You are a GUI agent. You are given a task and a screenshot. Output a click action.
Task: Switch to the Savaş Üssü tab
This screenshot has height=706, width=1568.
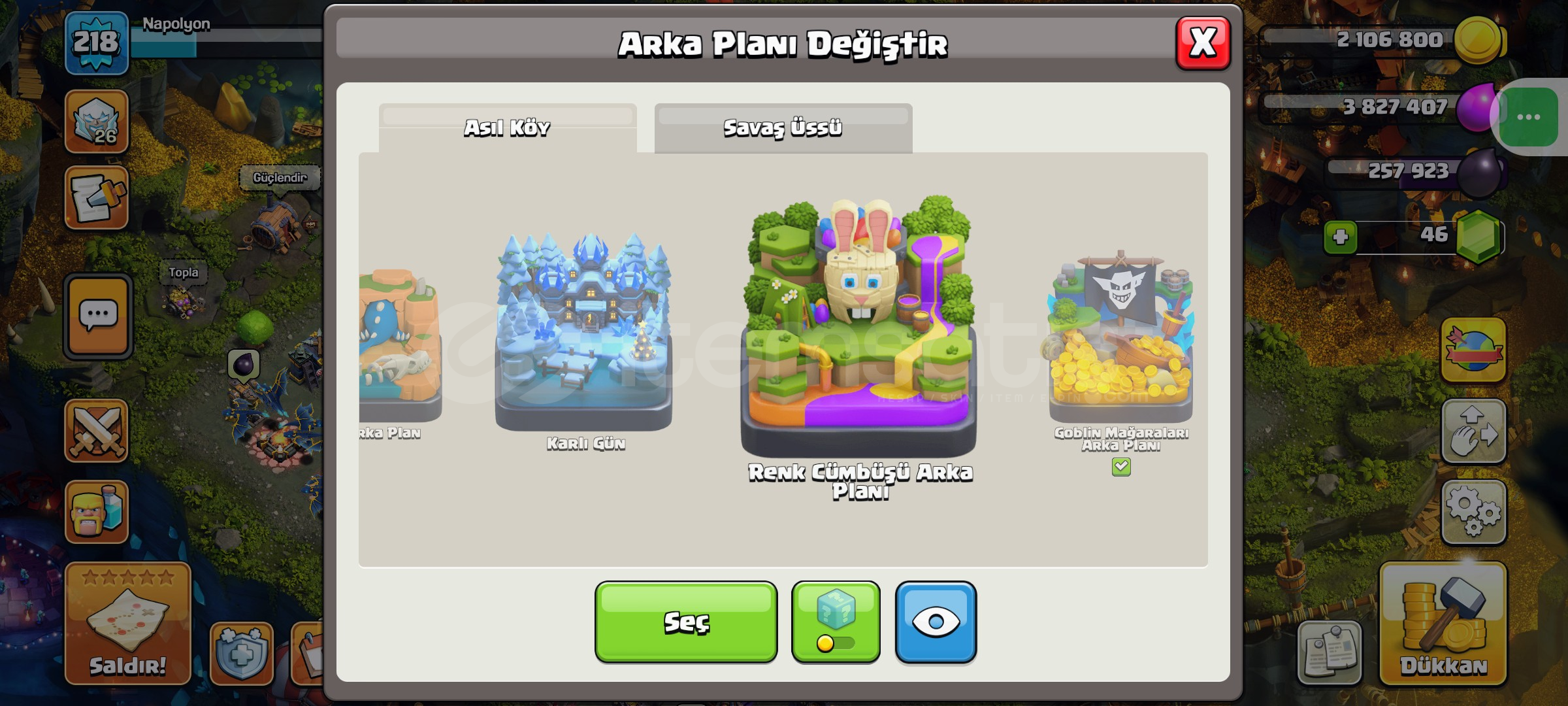pyautogui.click(x=783, y=128)
